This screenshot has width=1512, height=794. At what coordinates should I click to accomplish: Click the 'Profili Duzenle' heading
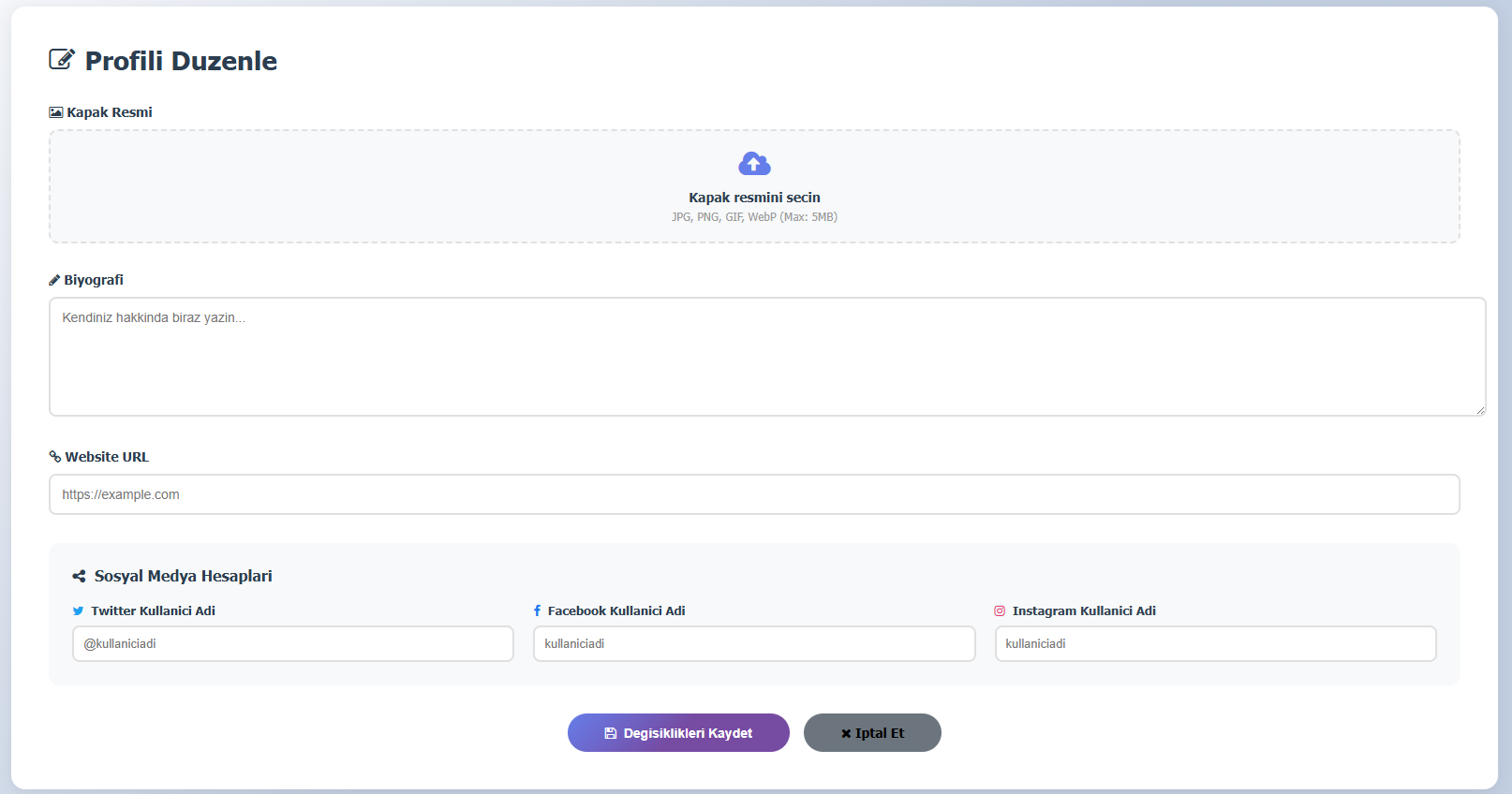181,61
